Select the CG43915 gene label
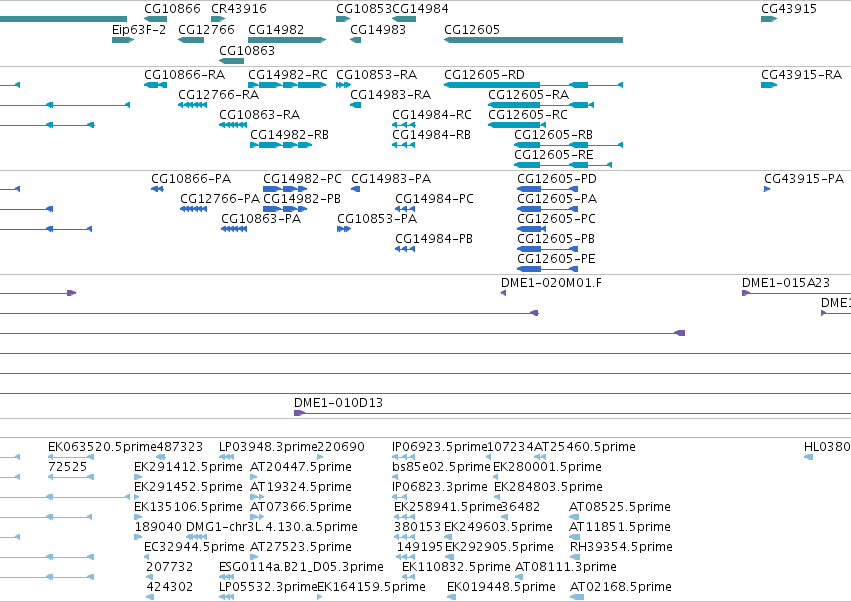Image resolution: width=851 pixels, height=602 pixels. (x=789, y=9)
